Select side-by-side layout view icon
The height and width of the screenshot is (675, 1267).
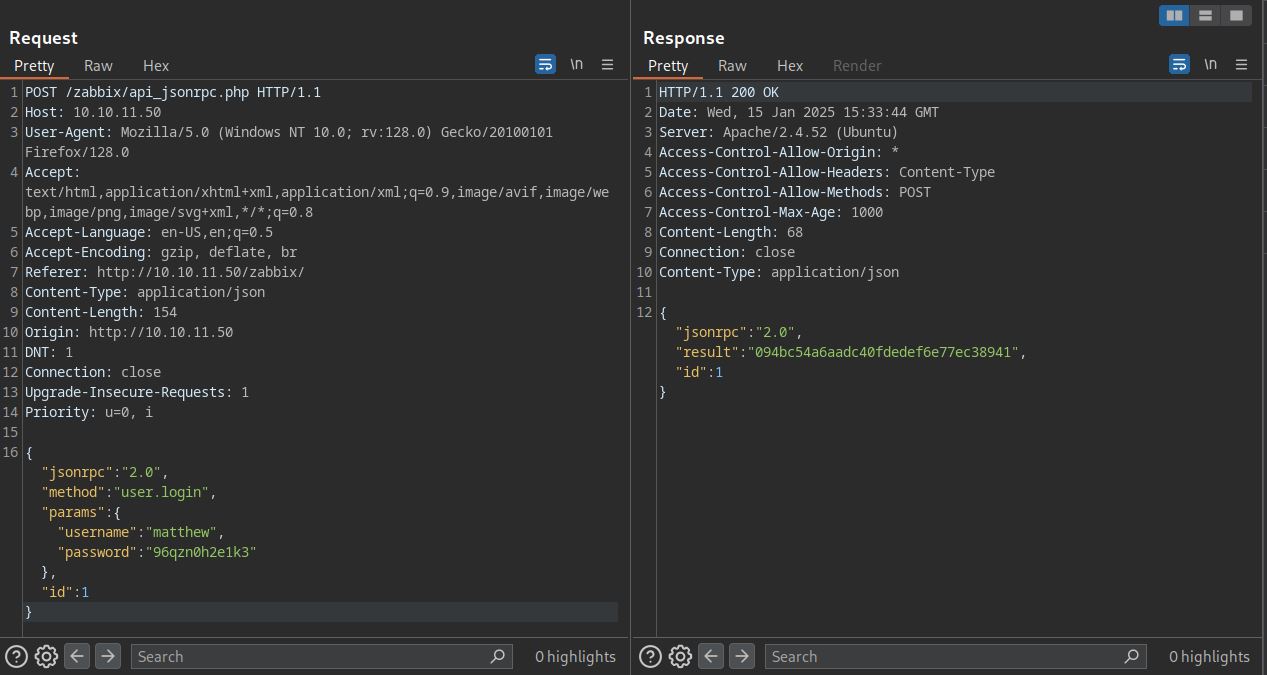1174,15
